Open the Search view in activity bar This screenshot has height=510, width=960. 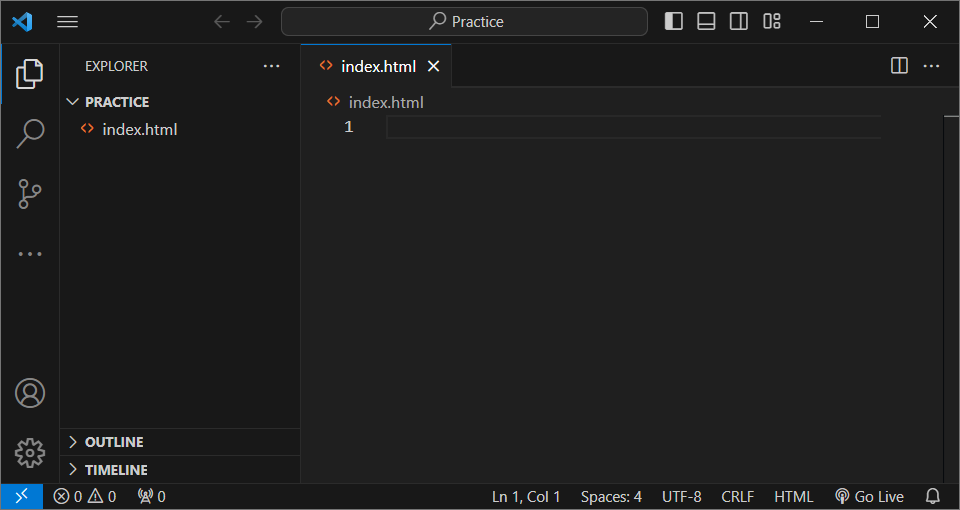(29, 133)
